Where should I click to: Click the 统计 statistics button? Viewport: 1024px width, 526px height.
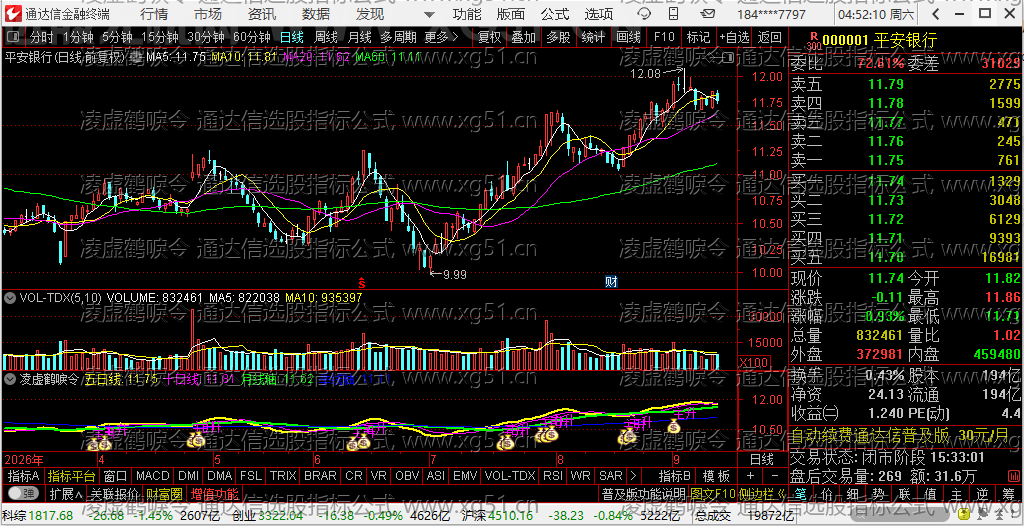[x=593, y=38]
